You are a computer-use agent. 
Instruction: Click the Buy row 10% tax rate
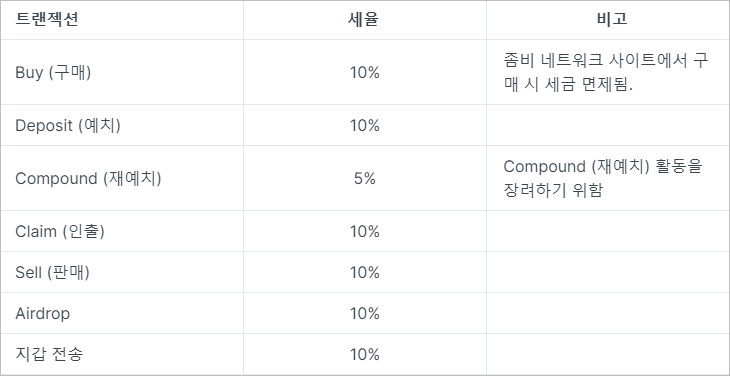tap(365, 73)
